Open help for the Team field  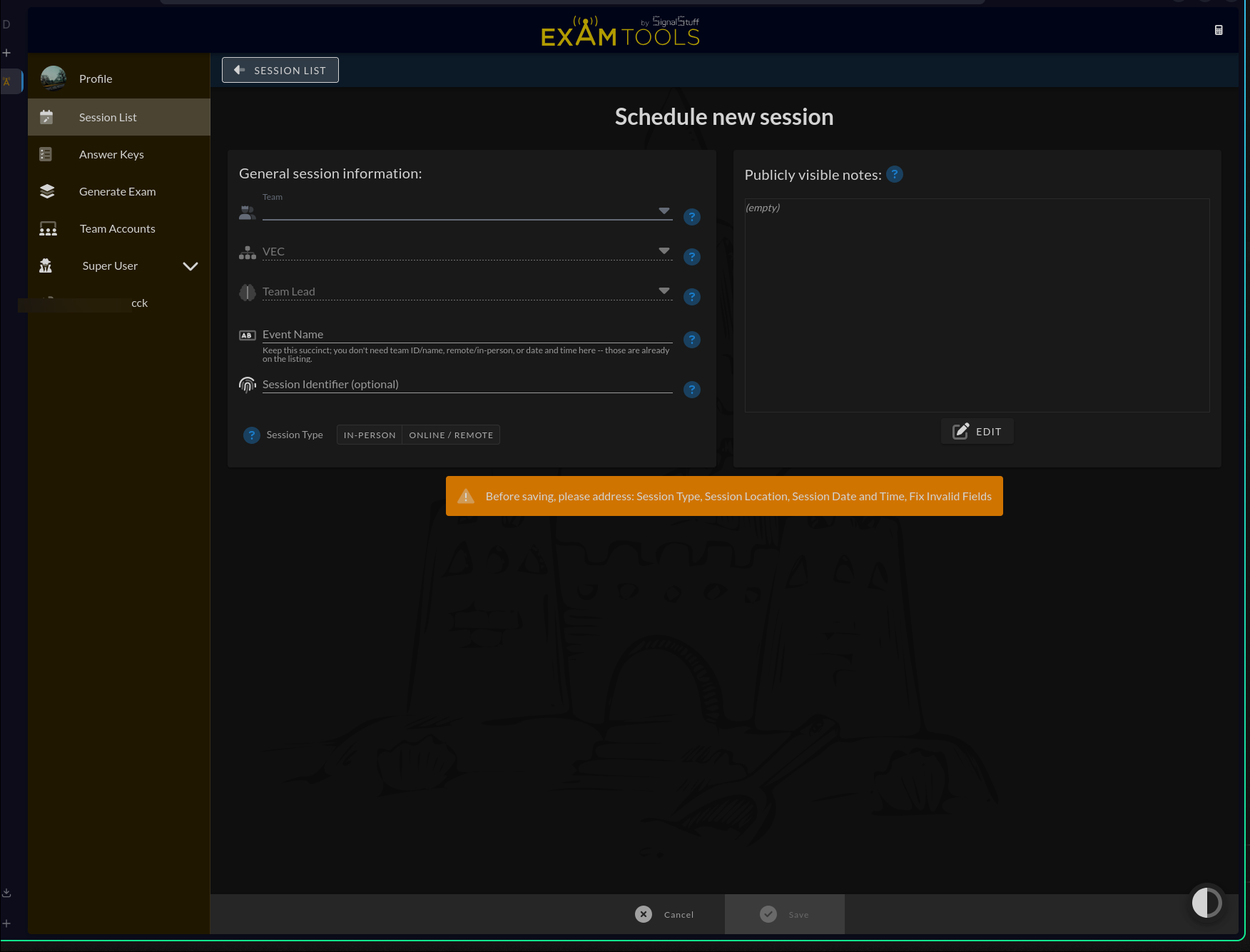click(692, 217)
